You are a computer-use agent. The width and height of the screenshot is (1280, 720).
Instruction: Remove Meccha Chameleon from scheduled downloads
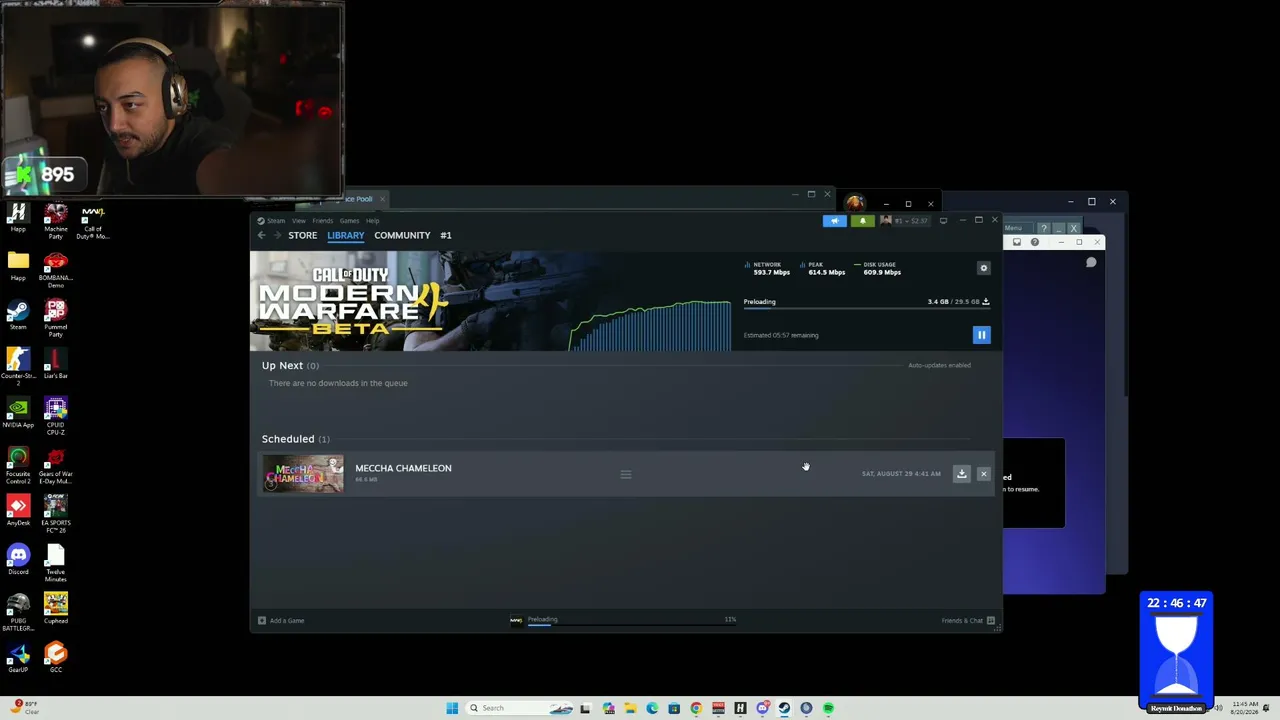click(x=984, y=474)
